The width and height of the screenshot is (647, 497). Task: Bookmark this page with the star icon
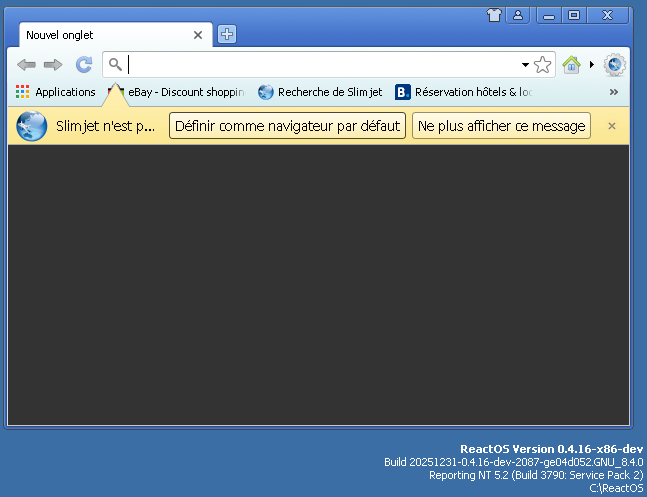pyautogui.click(x=542, y=65)
